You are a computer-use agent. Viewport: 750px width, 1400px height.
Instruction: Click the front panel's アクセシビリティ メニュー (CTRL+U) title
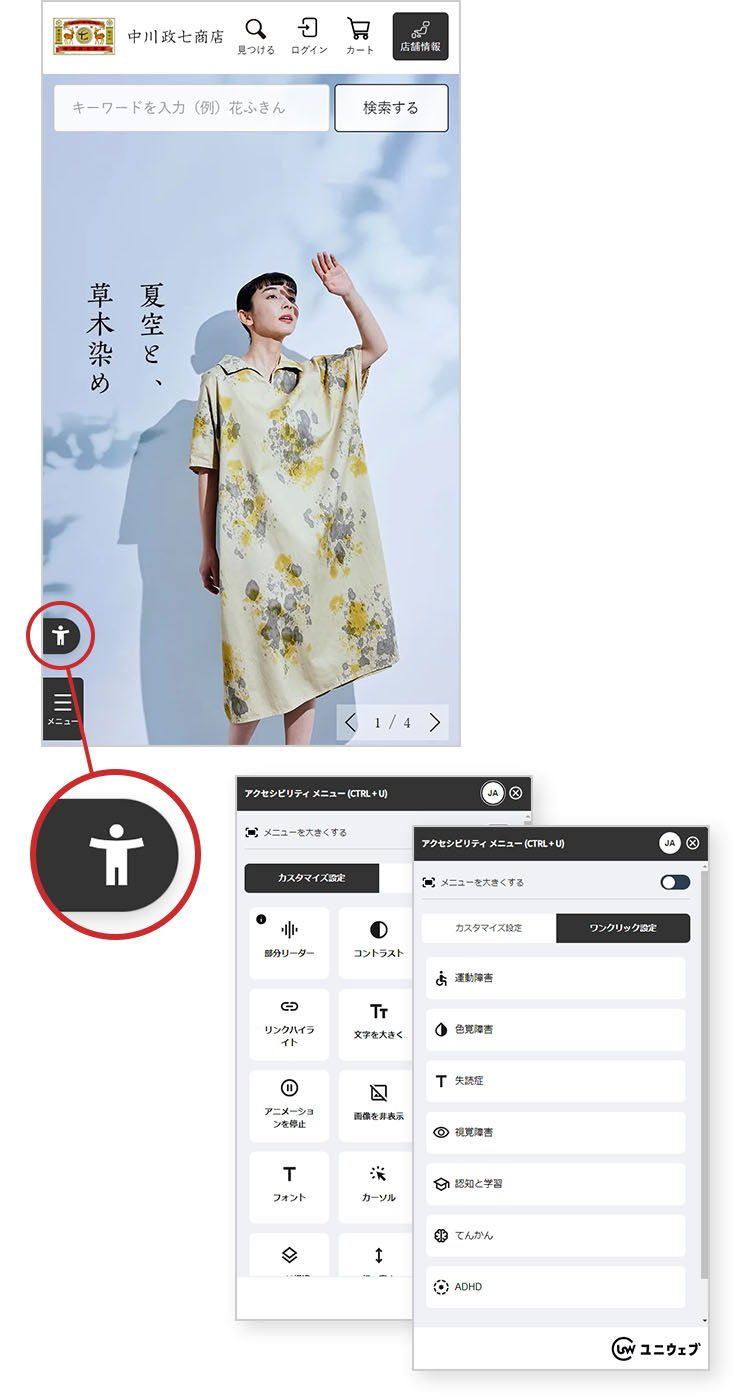click(492, 843)
